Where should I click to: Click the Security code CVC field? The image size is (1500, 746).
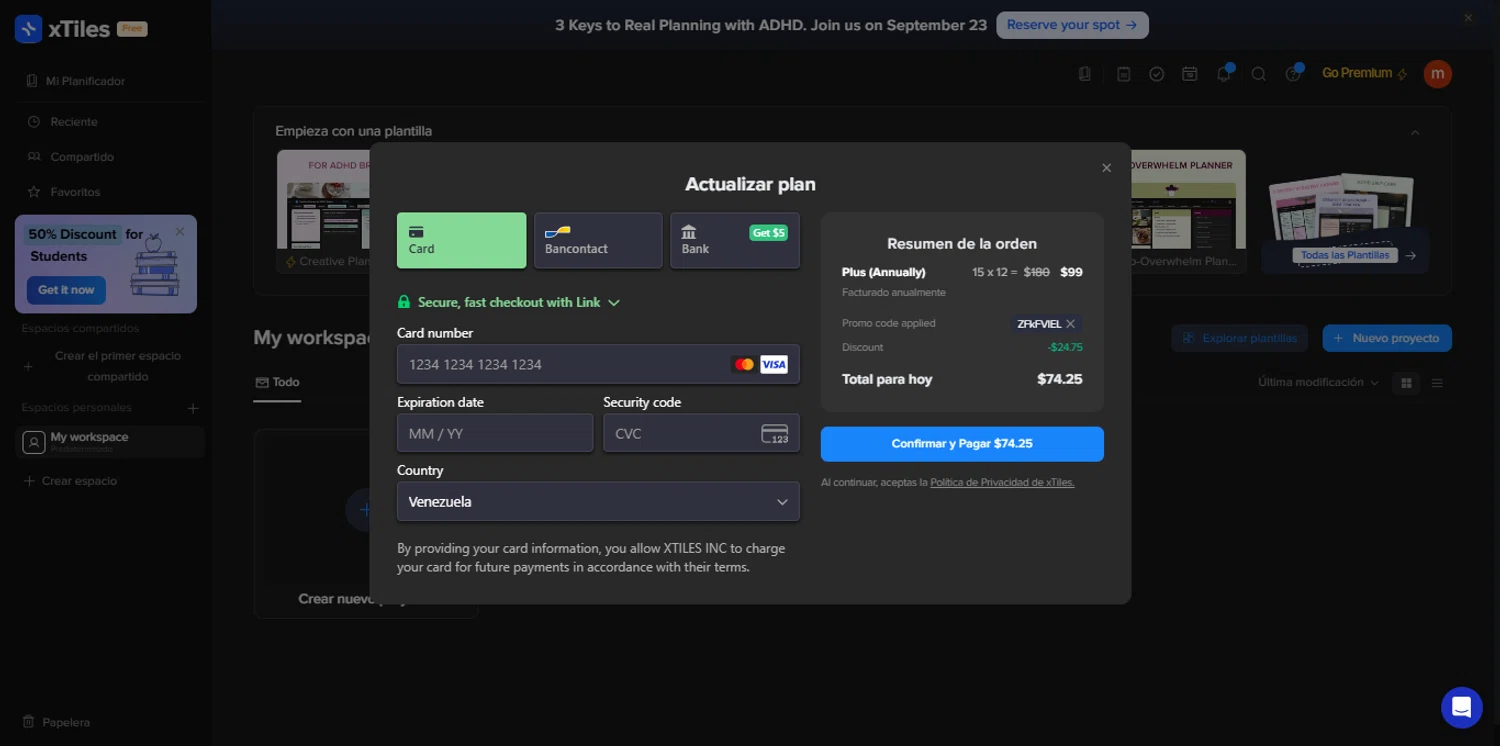701,433
